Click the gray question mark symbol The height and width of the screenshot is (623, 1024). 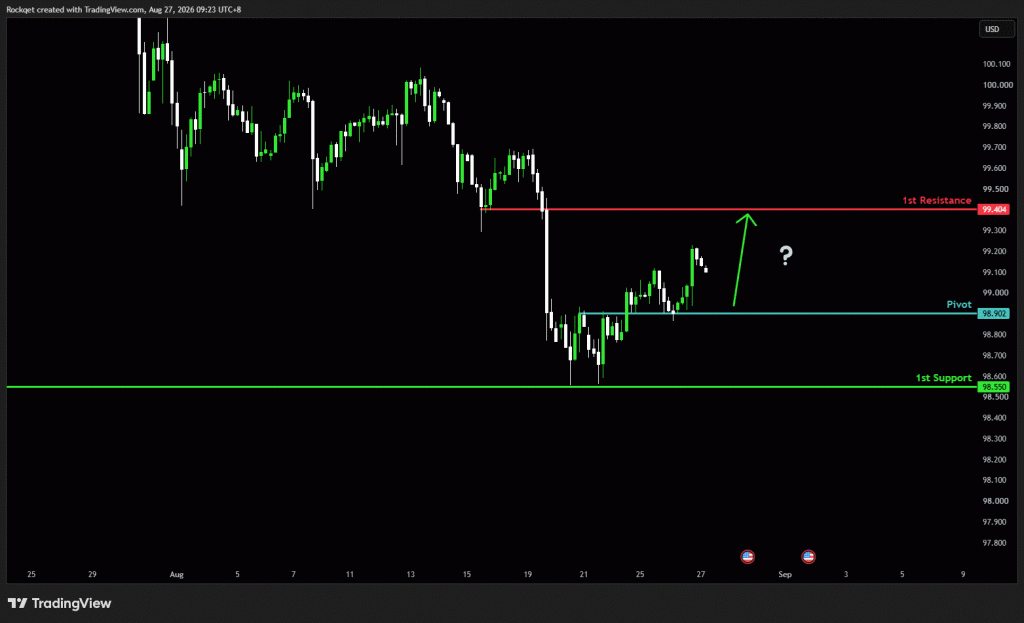click(786, 255)
